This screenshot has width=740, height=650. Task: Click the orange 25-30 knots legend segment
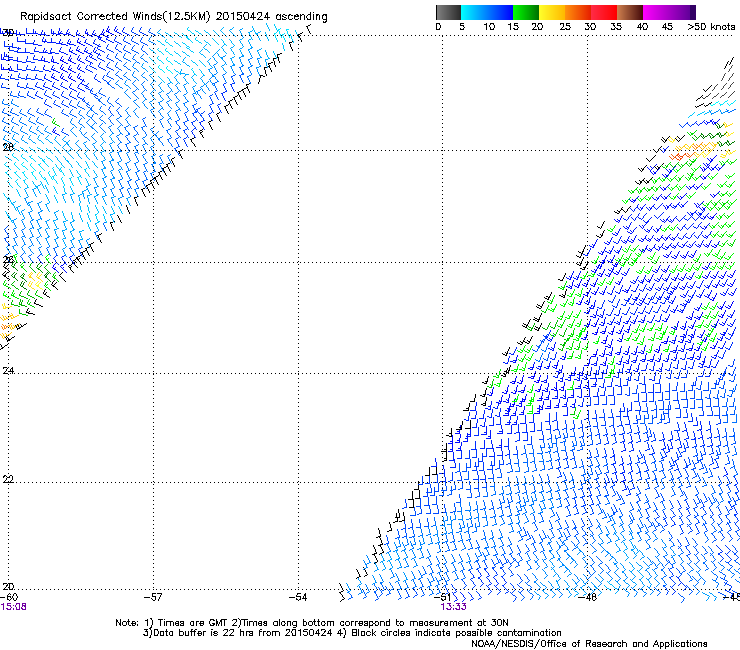point(578,12)
